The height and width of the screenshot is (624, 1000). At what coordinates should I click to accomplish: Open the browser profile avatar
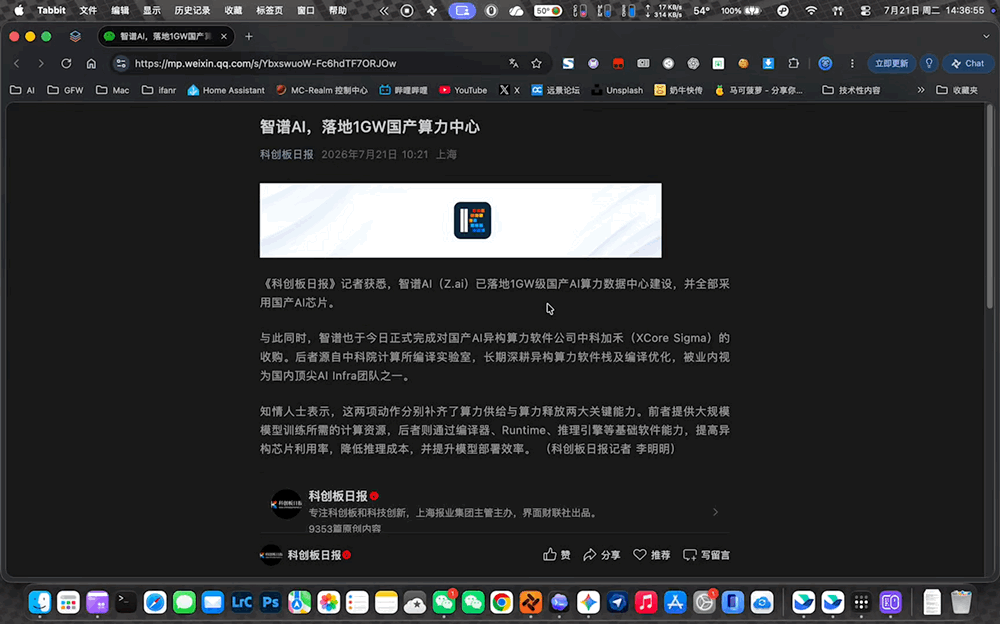tap(825, 63)
